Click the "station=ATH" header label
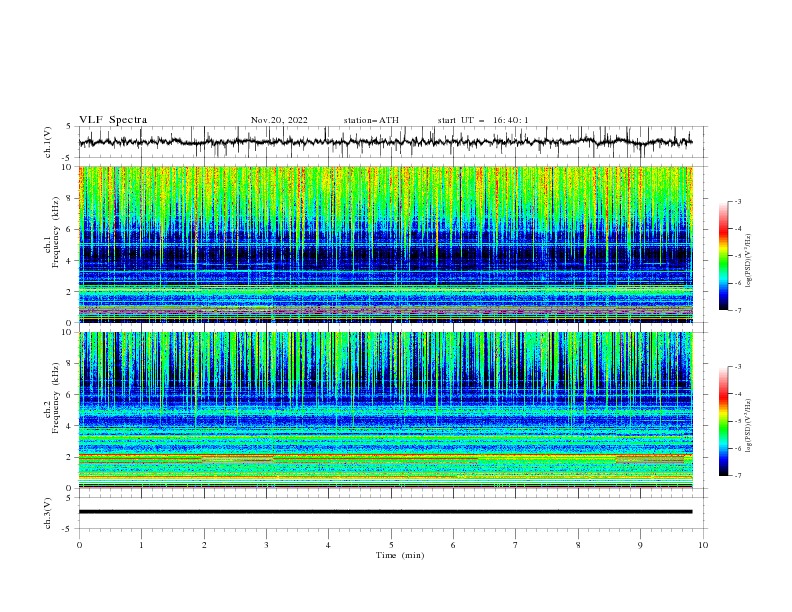792x612 pixels. tap(371, 120)
